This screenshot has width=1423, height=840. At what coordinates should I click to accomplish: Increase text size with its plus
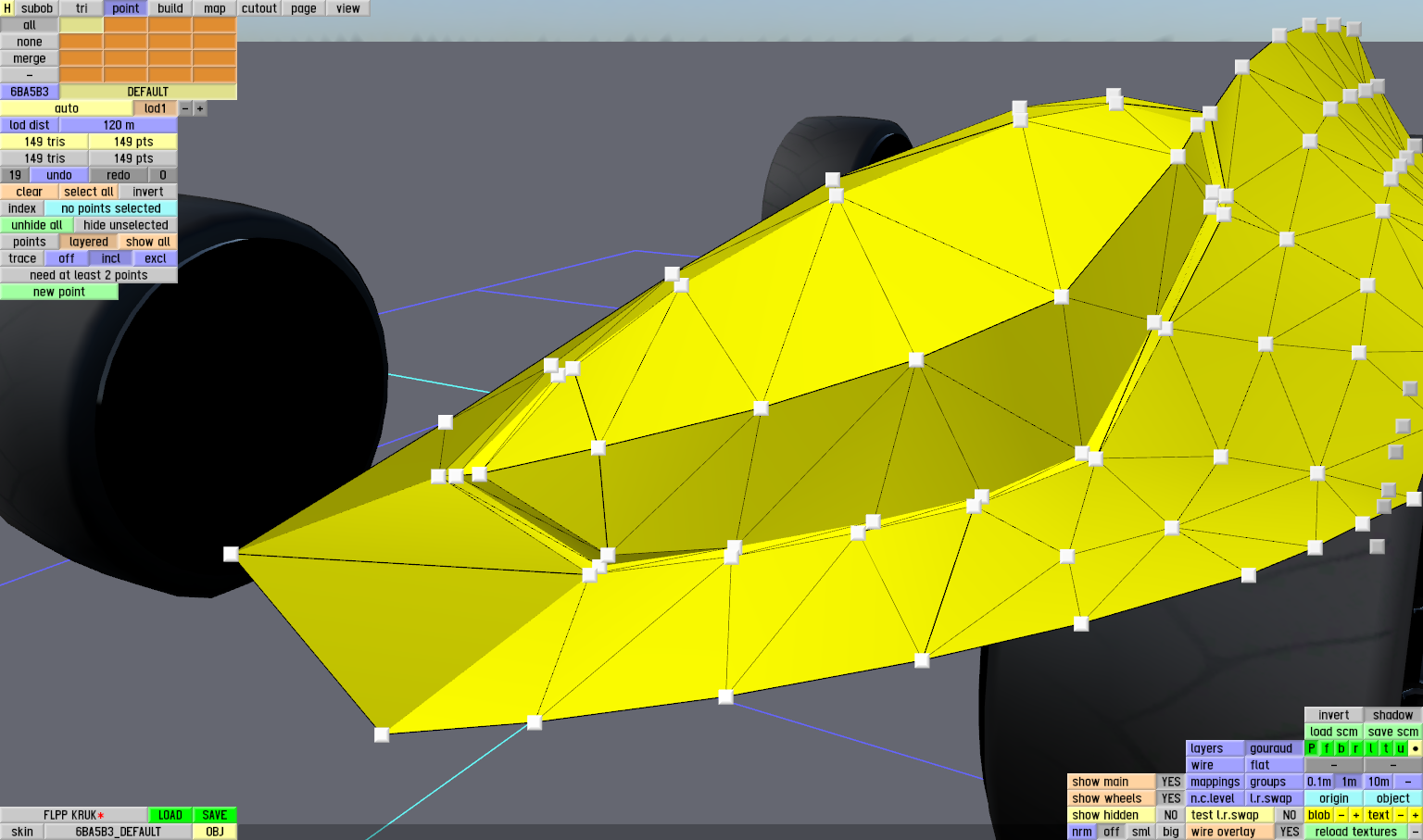pyautogui.click(x=1415, y=815)
